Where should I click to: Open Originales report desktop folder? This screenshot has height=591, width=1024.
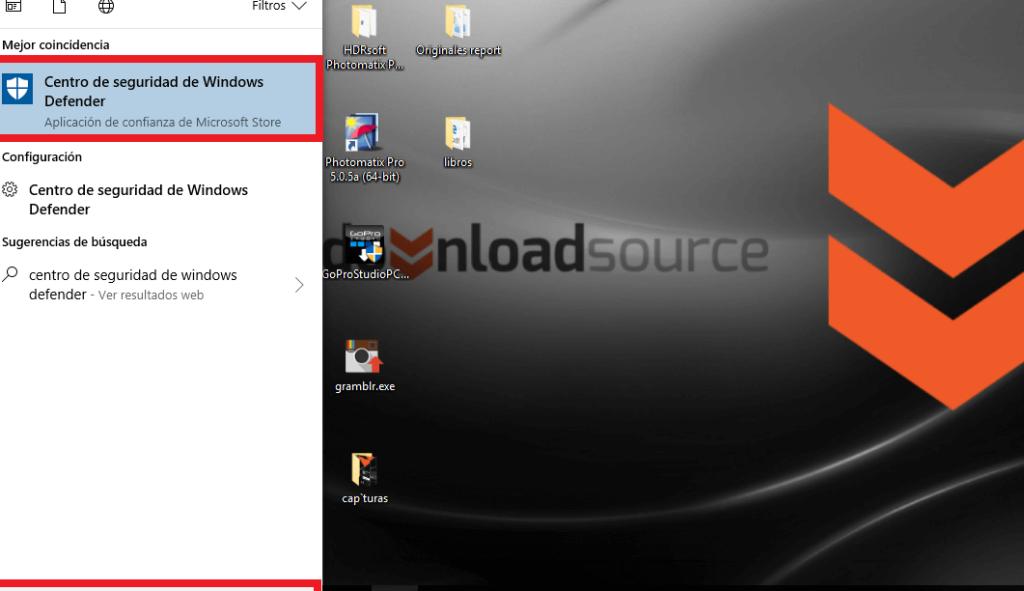click(458, 31)
